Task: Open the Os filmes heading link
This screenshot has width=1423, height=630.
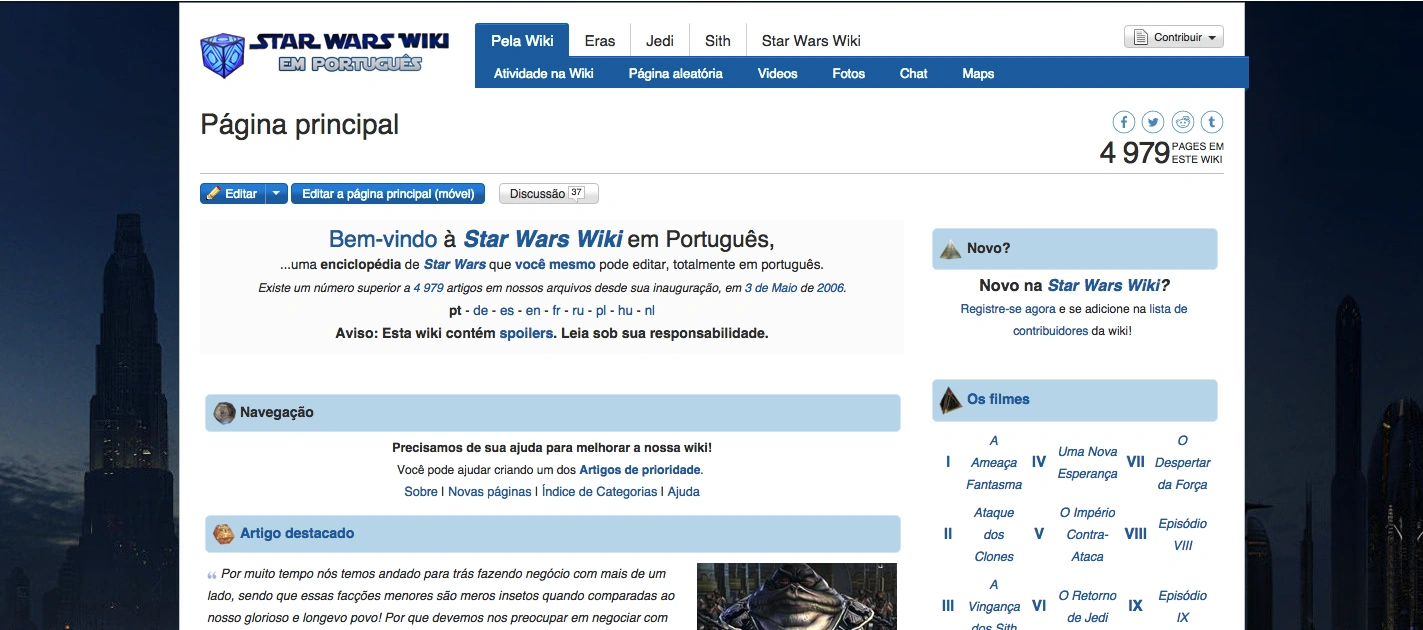Action: (x=998, y=400)
